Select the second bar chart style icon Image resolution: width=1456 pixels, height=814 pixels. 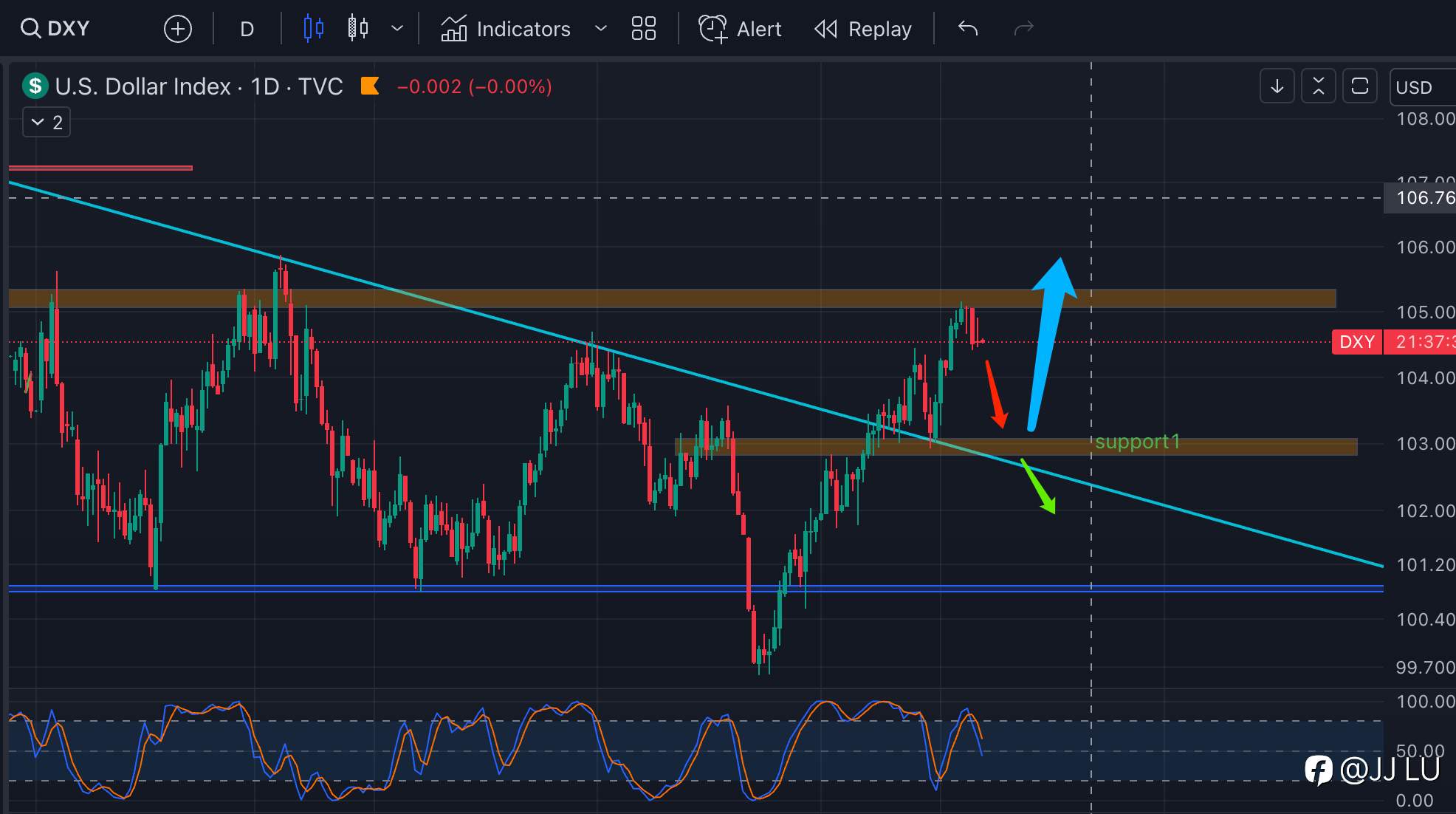(x=358, y=29)
